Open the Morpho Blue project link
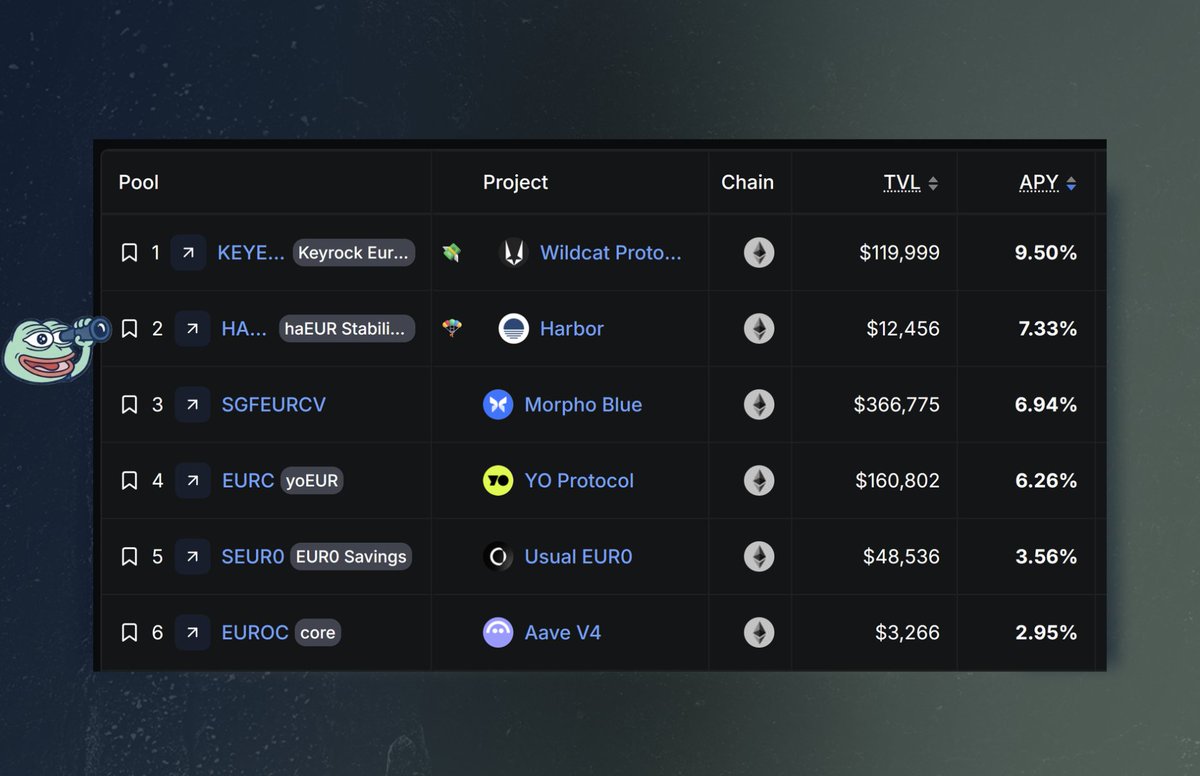 coord(583,405)
